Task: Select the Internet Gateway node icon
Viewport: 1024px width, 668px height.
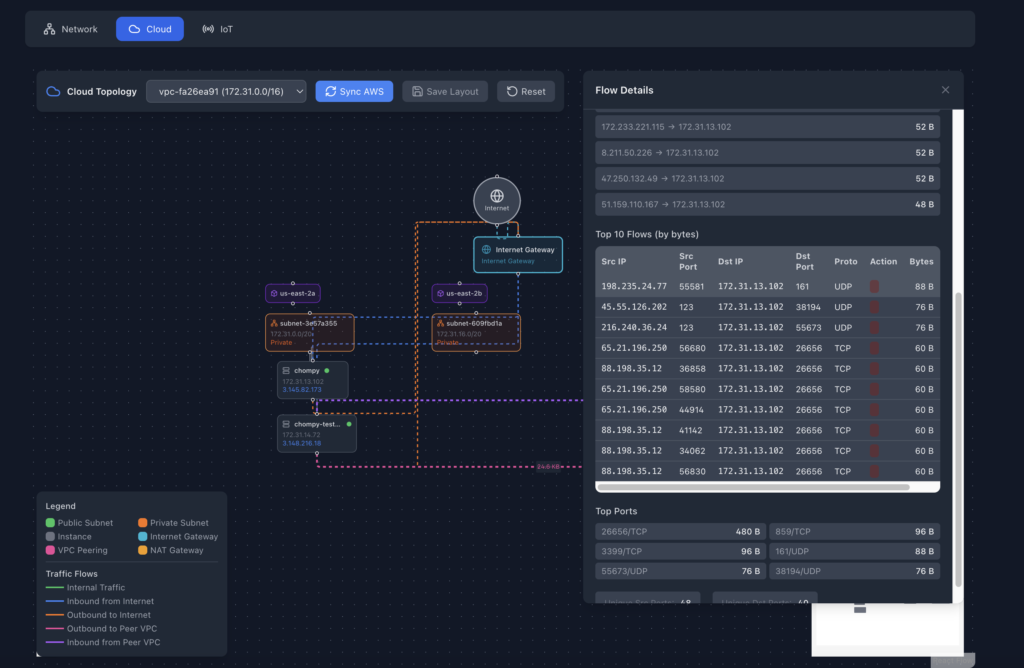Action: pos(486,249)
